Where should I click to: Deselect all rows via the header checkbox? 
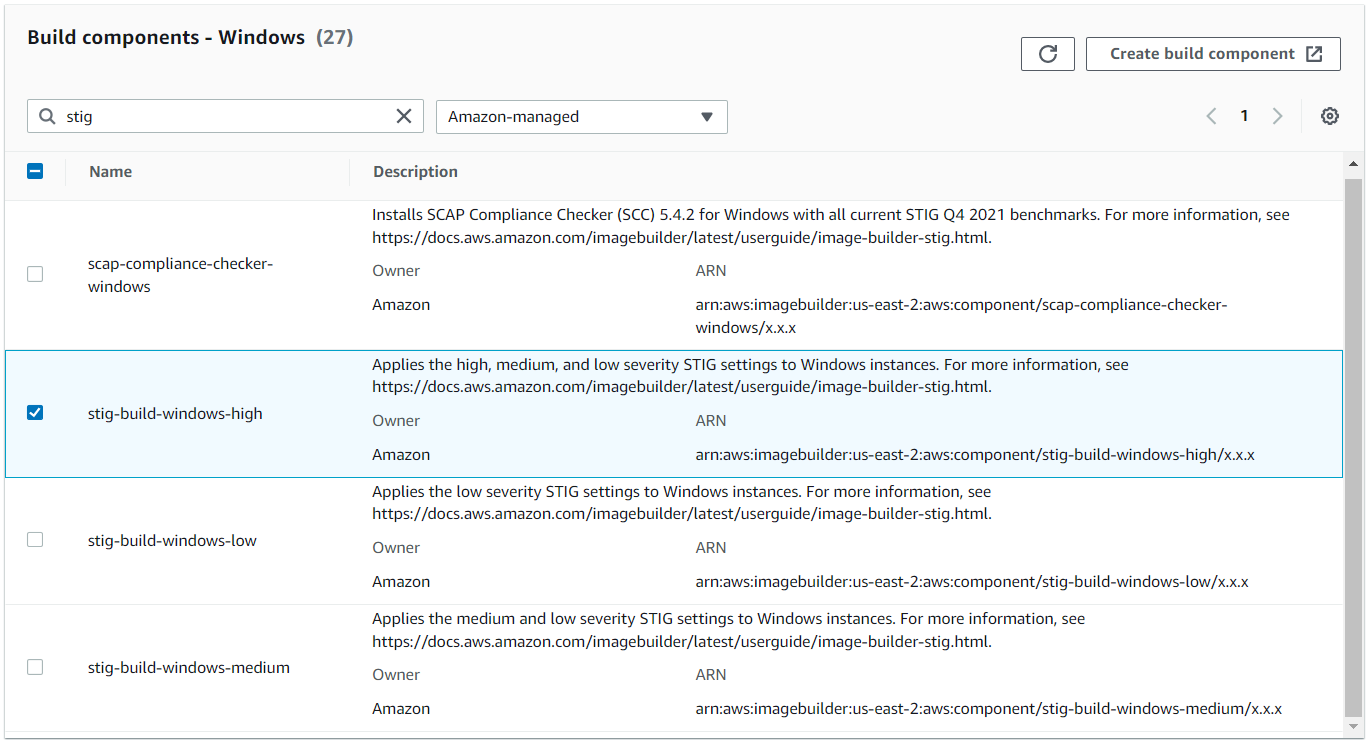(35, 171)
